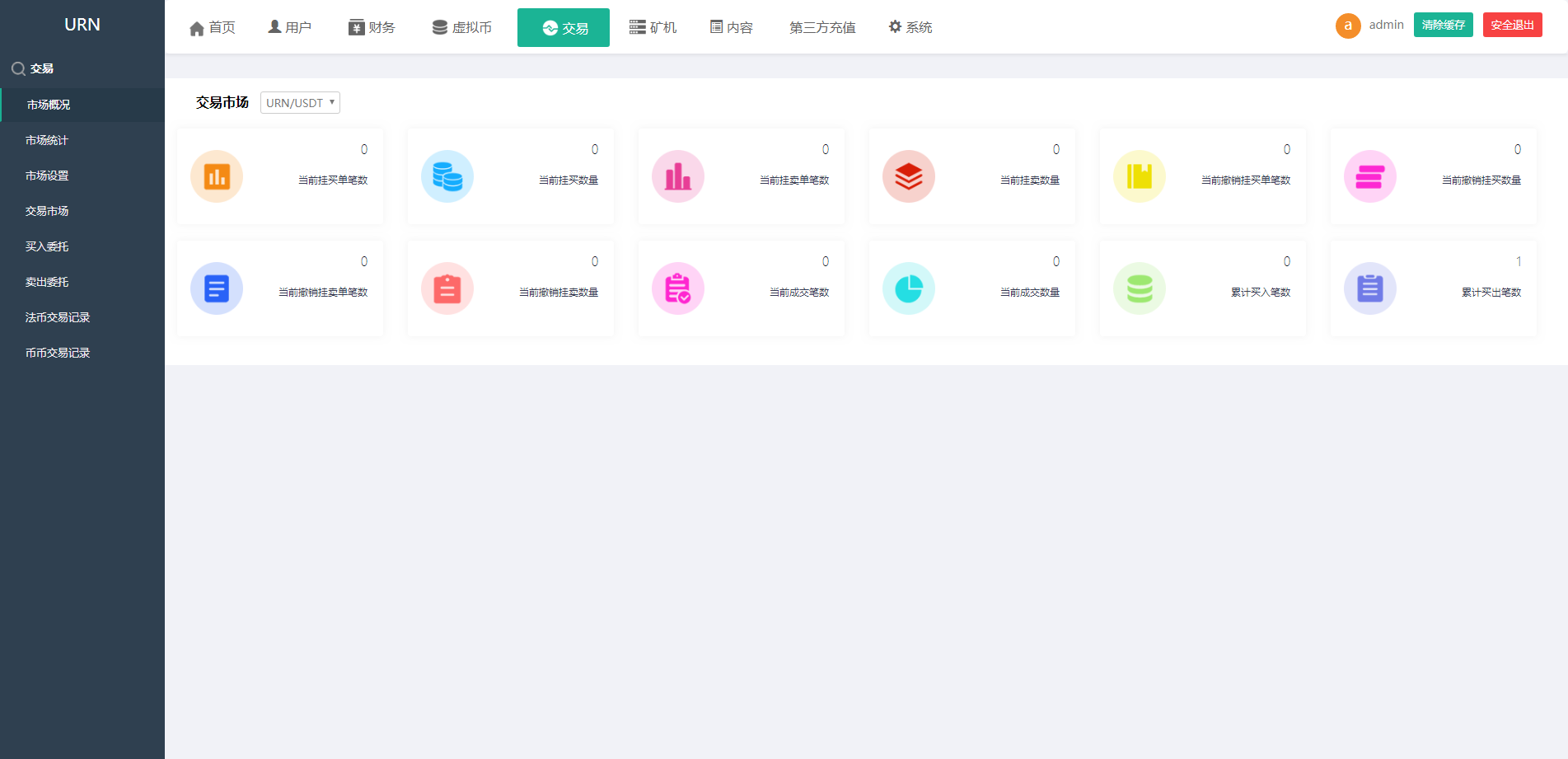Open 法币交易记录 from the sidebar
The image size is (1568, 759).
58,318
